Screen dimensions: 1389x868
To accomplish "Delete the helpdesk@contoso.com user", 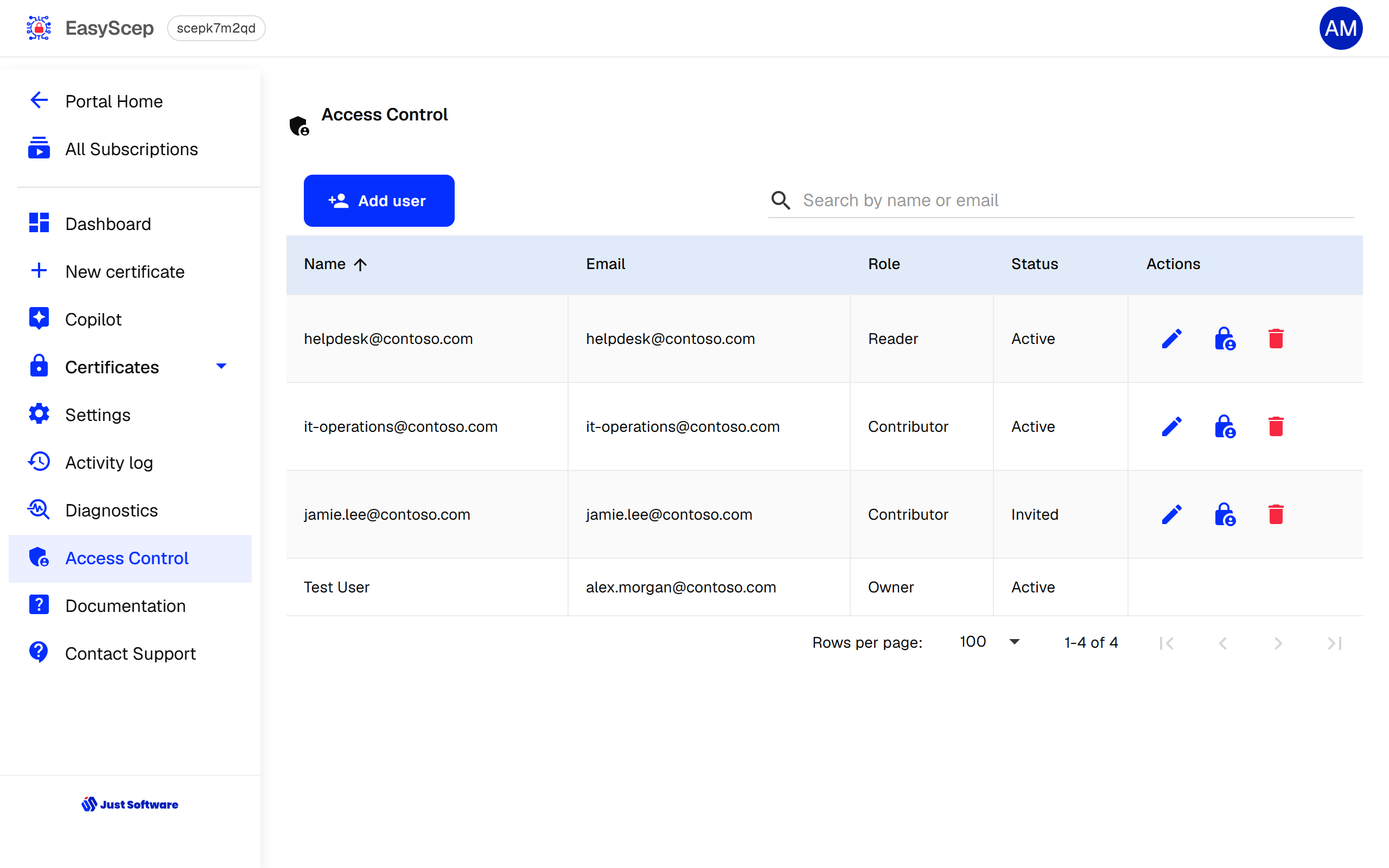I will (1276, 339).
